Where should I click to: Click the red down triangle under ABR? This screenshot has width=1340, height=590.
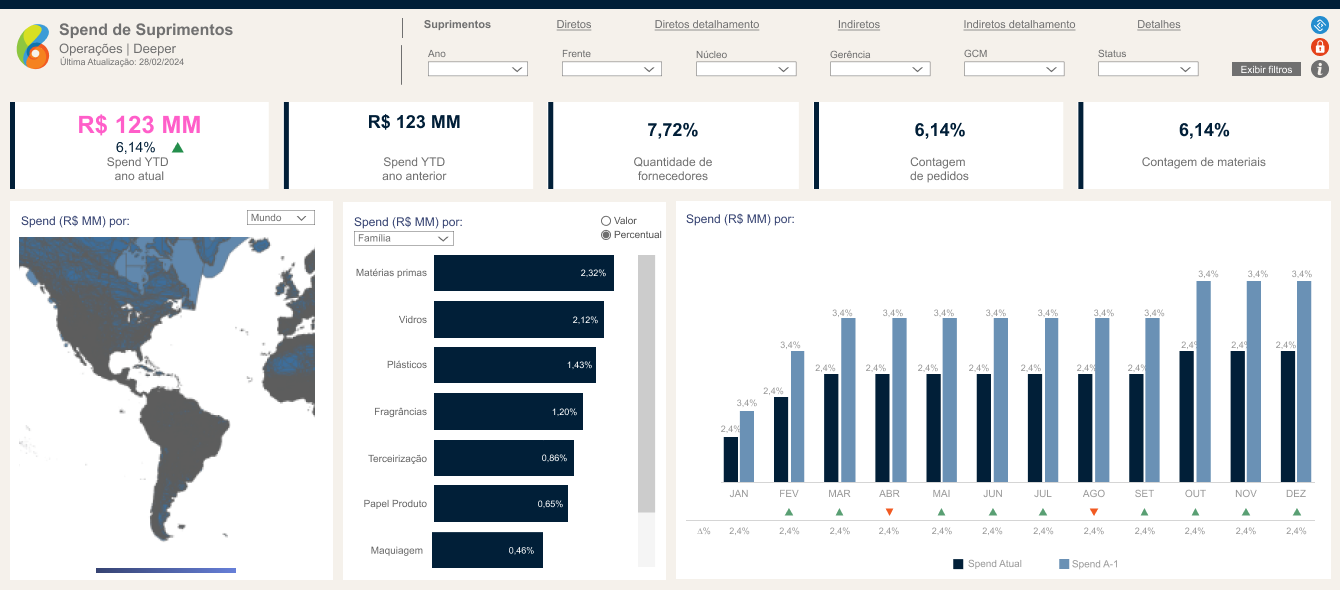pos(889,512)
